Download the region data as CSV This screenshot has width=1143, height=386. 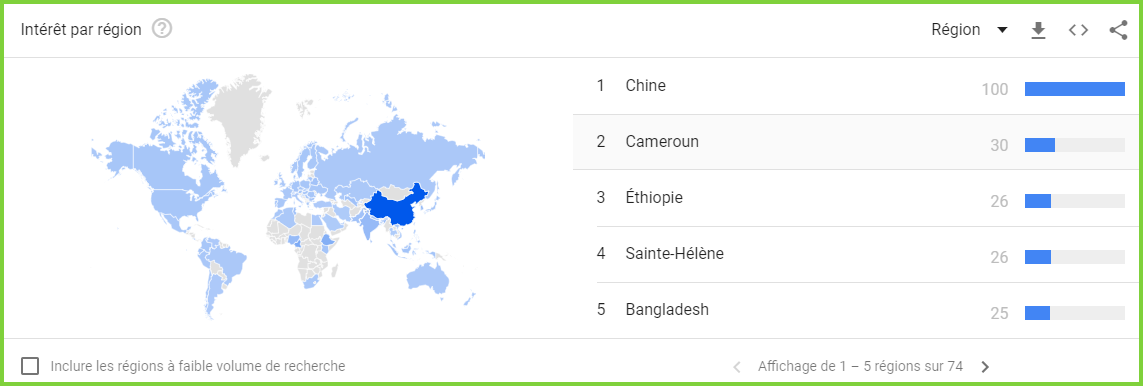(x=1038, y=30)
